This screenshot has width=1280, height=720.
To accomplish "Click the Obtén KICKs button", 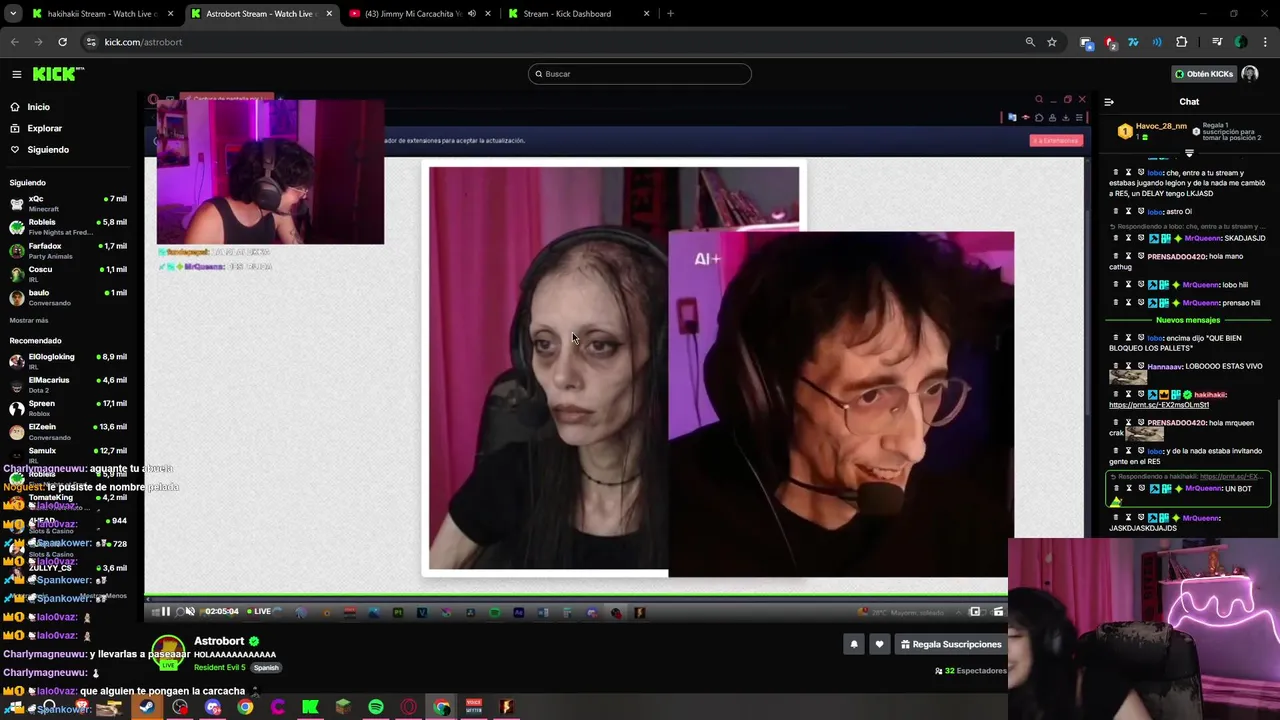I will coord(1204,74).
